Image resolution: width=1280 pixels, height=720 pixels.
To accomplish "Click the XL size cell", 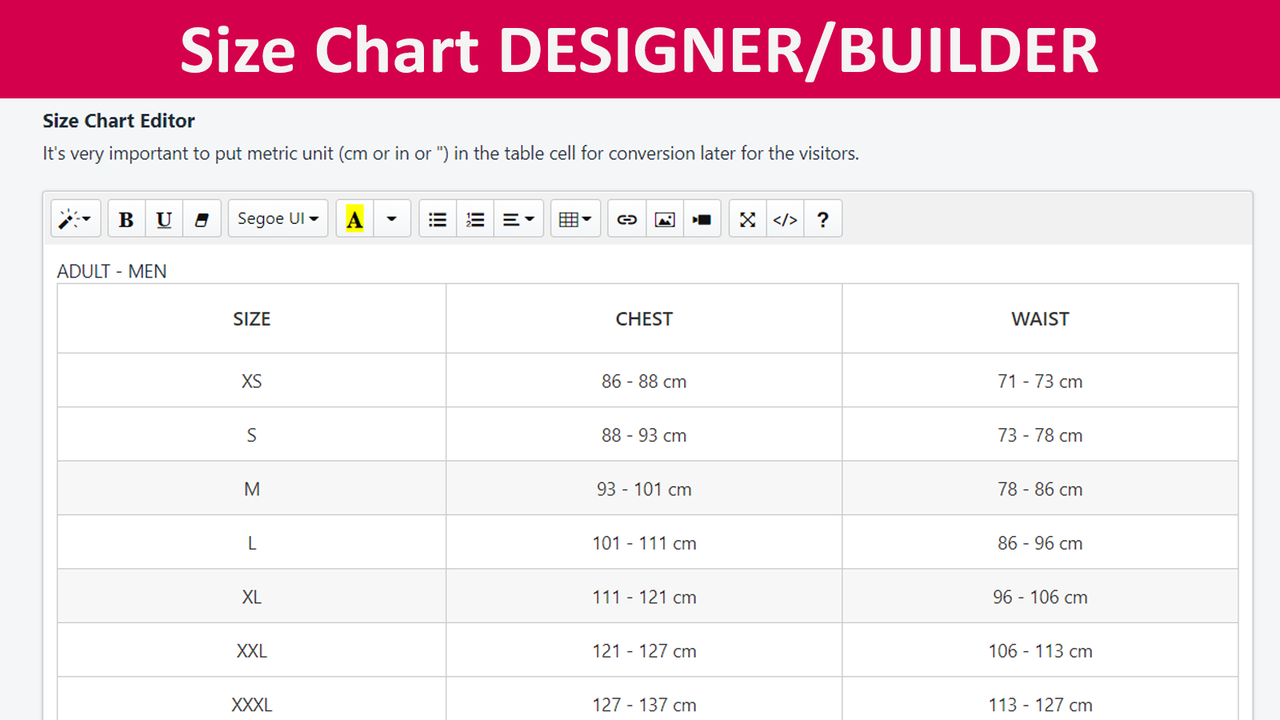I will tap(251, 597).
